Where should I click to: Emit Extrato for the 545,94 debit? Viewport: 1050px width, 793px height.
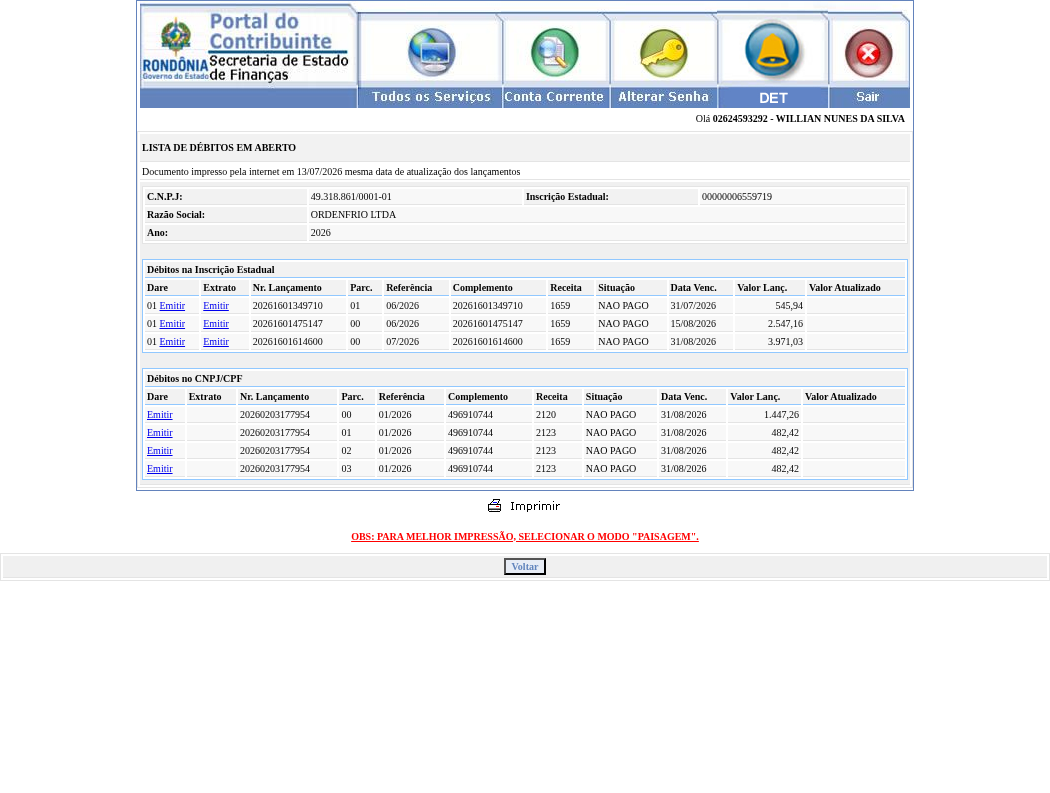(x=216, y=305)
